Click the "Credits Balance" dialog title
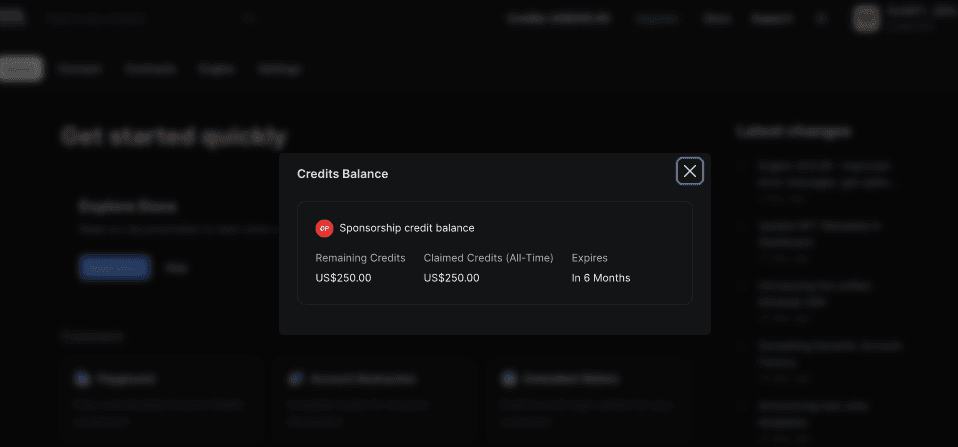Viewport: 958px width, 447px height. [342, 174]
